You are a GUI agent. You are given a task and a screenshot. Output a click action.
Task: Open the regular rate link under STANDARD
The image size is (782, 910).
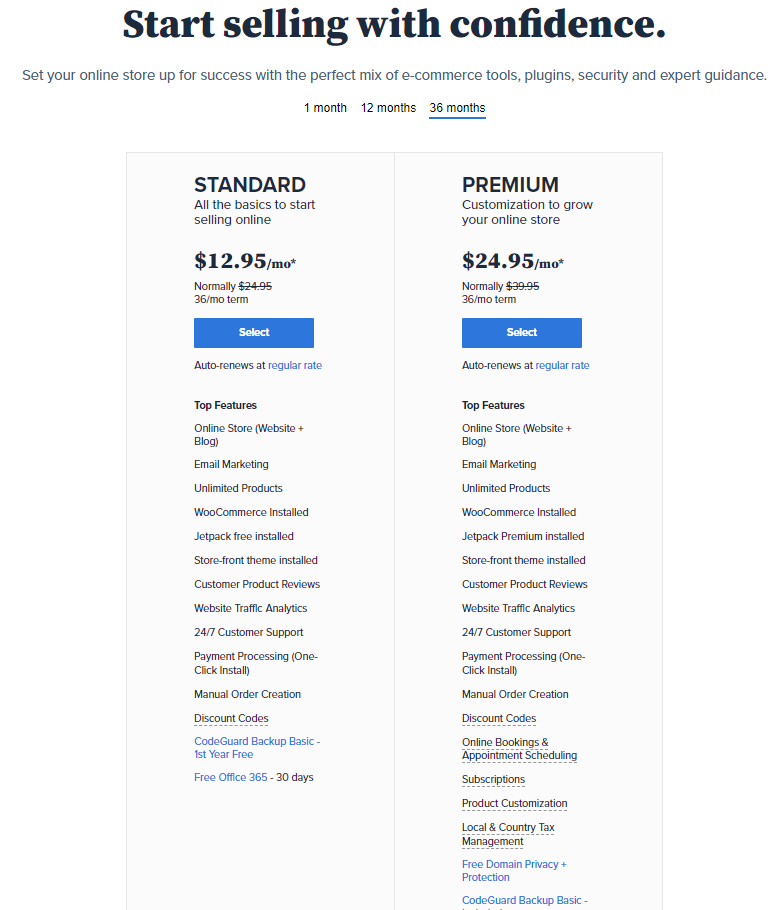[x=294, y=365]
